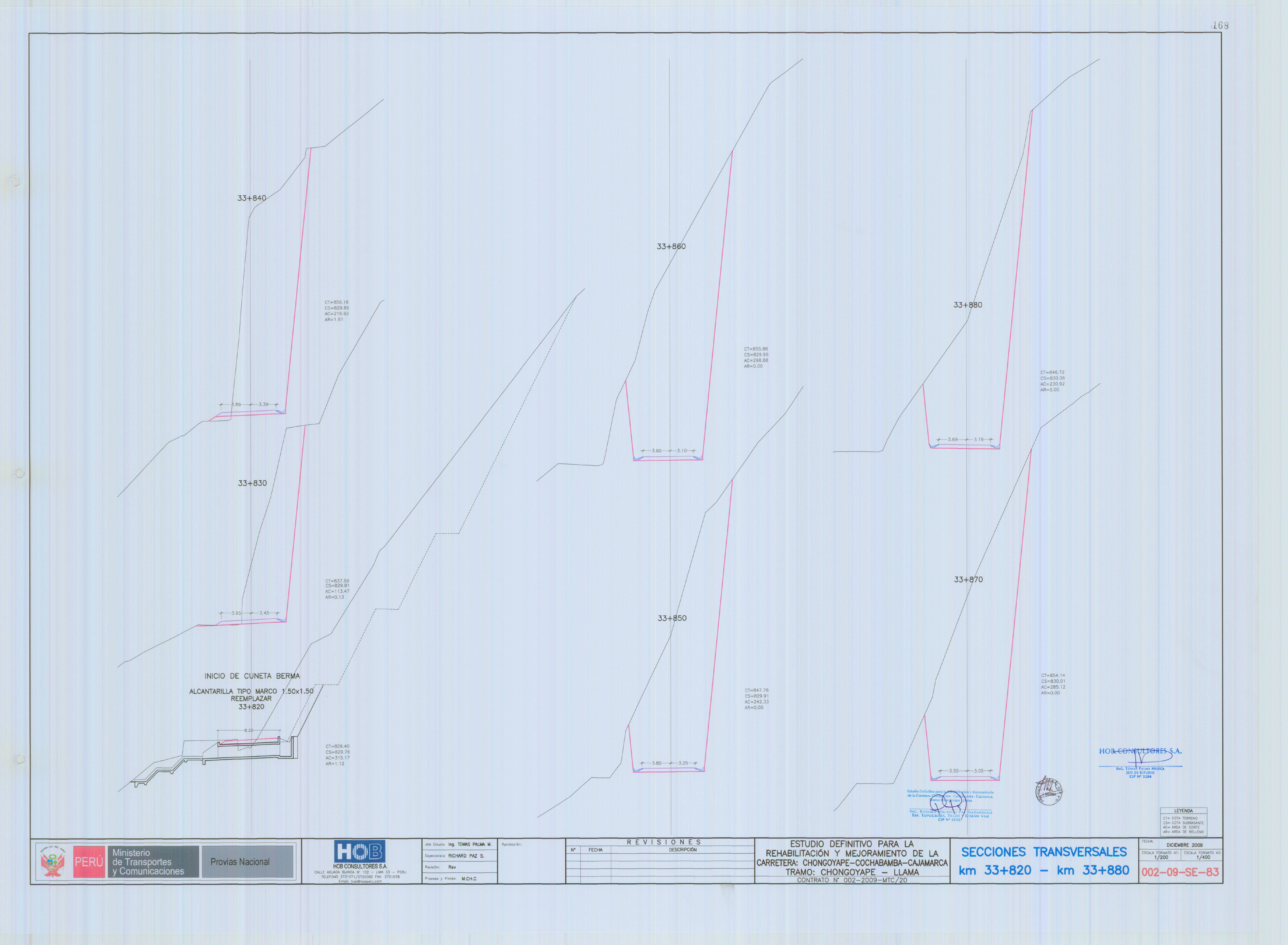Viewport: 1288px width, 945px height.
Task: Click the section label '33+830'
Action: [x=252, y=483]
